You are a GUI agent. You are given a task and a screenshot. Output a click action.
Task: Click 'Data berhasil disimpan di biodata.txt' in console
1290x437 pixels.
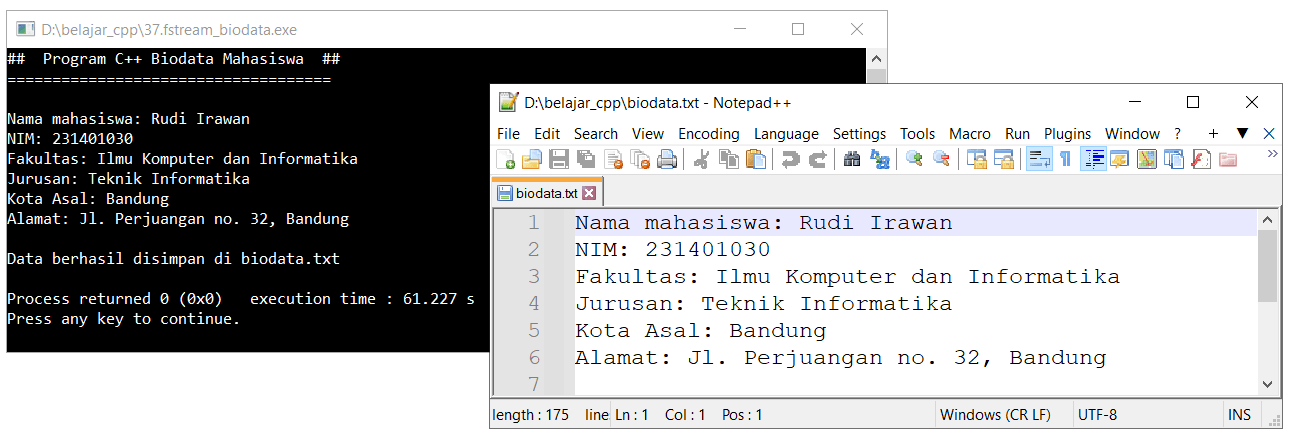tap(173, 259)
